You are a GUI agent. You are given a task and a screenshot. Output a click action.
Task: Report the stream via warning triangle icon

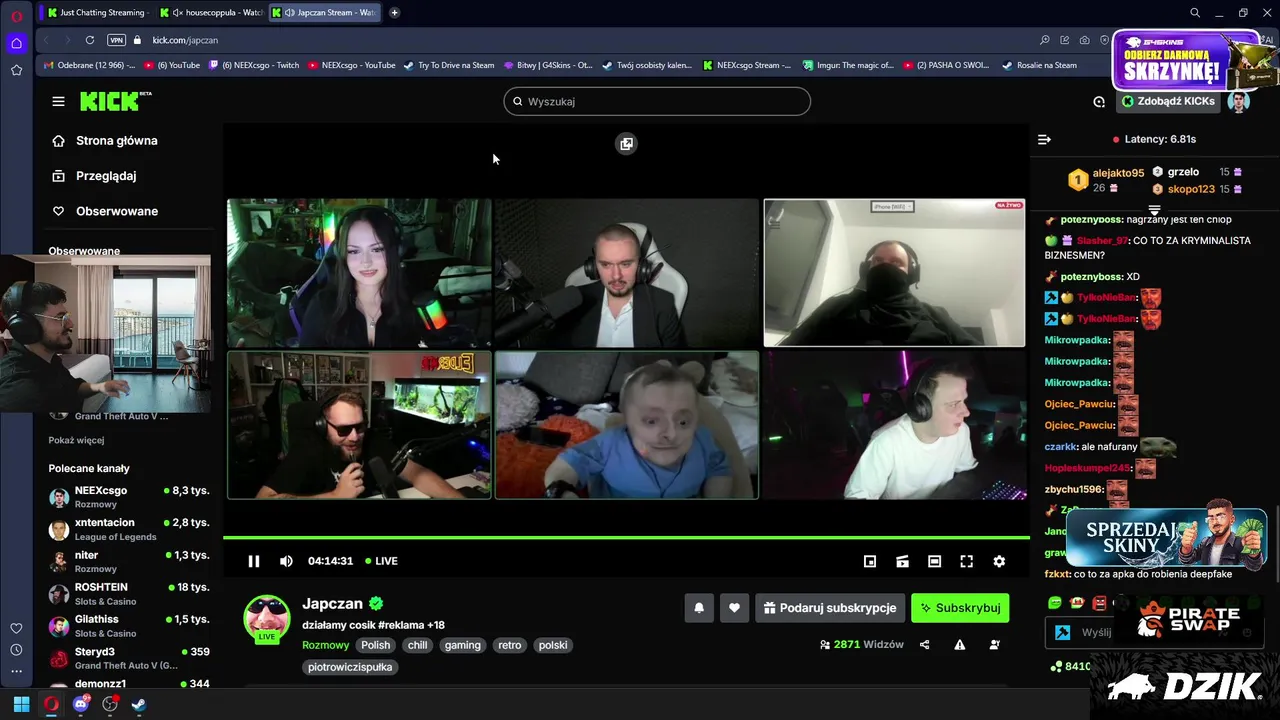pyautogui.click(x=959, y=645)
